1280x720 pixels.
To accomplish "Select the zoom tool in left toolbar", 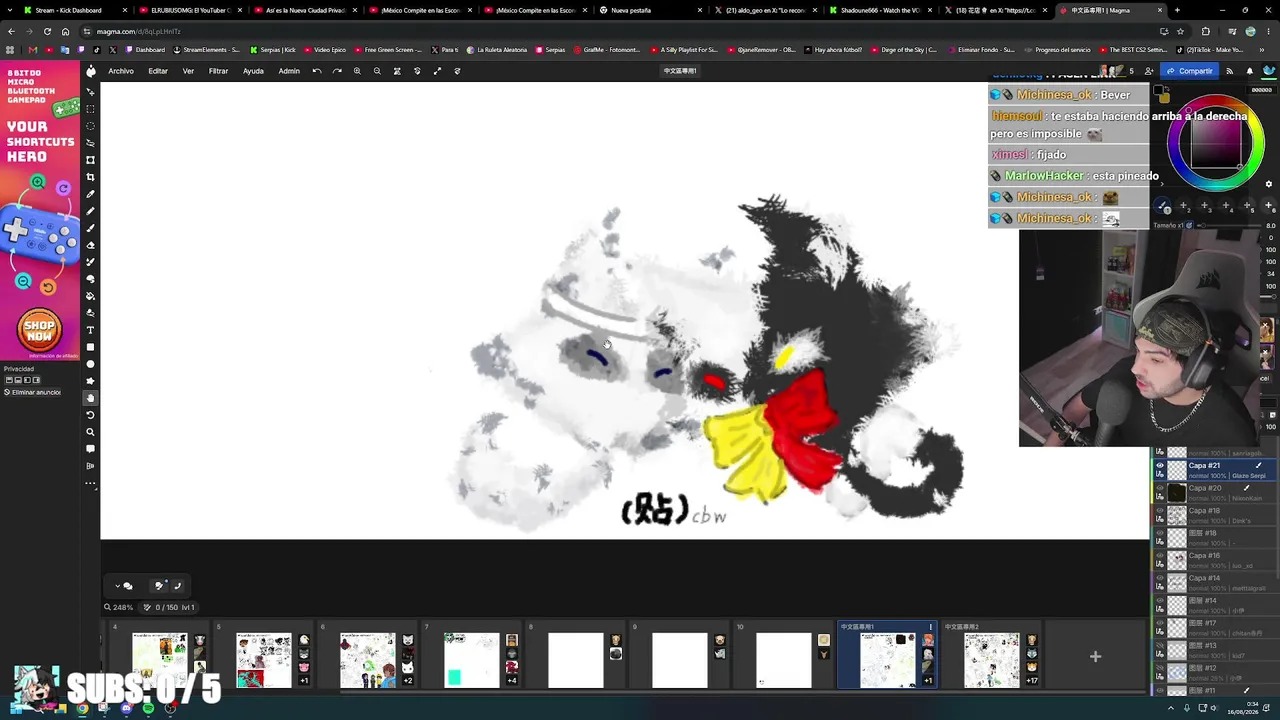I will pyautogui.click(x=90, y=432).
